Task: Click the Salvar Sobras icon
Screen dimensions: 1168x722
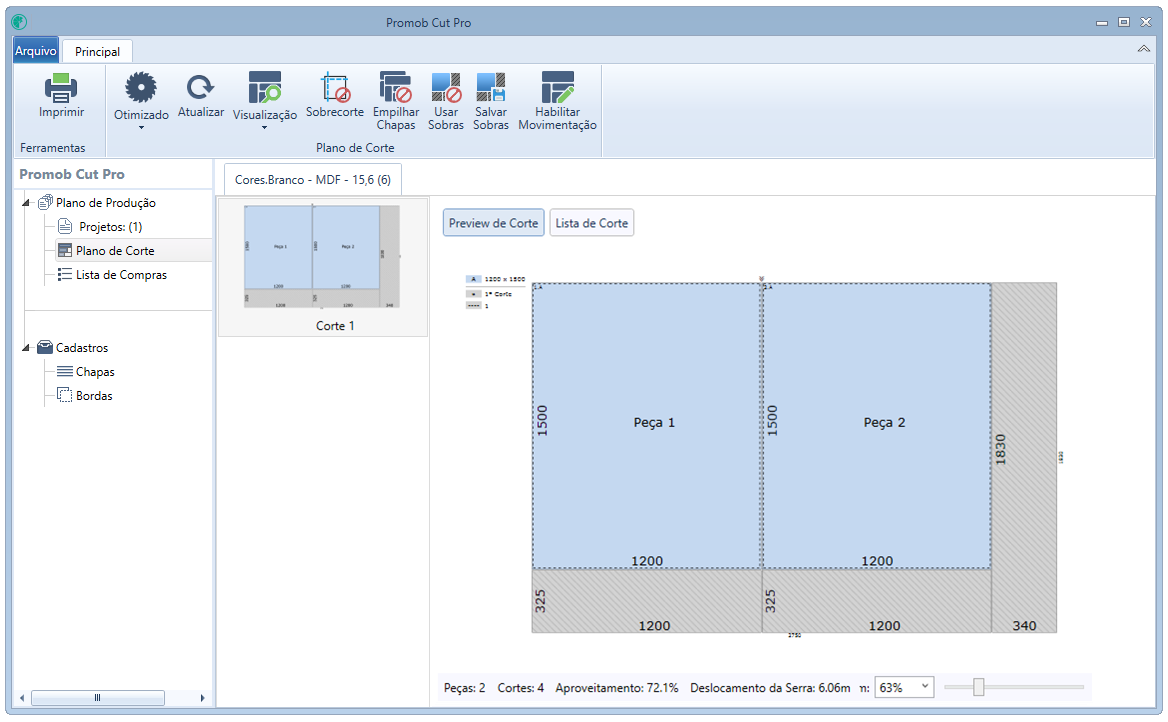Action: (x=491, y=87)
